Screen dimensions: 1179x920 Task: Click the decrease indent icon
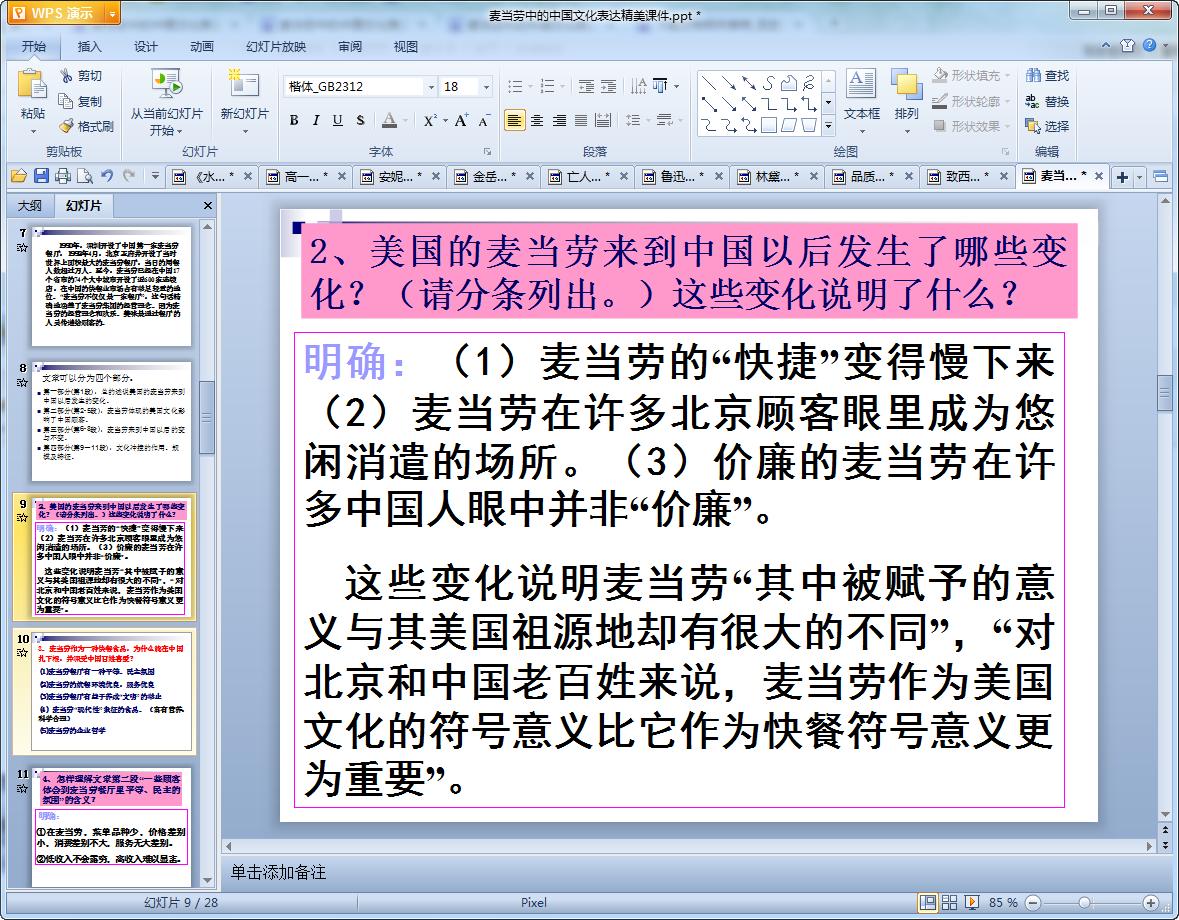click(586, 86)
